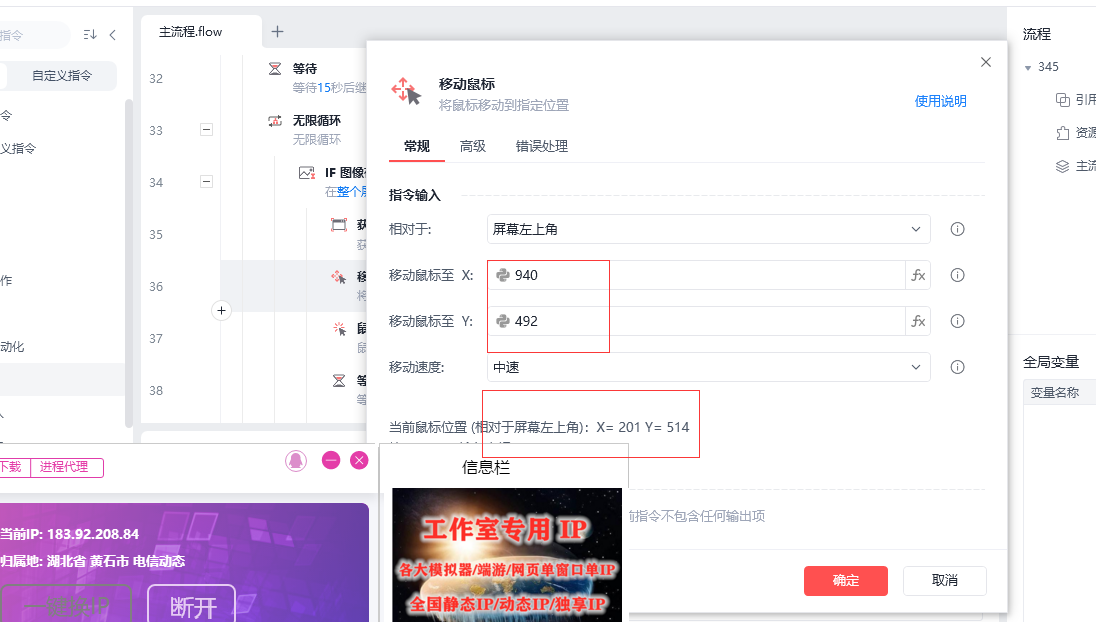Click the 等待 instruction on line 32
This screenshot has height=622, width=1096.
click(305, 68)
